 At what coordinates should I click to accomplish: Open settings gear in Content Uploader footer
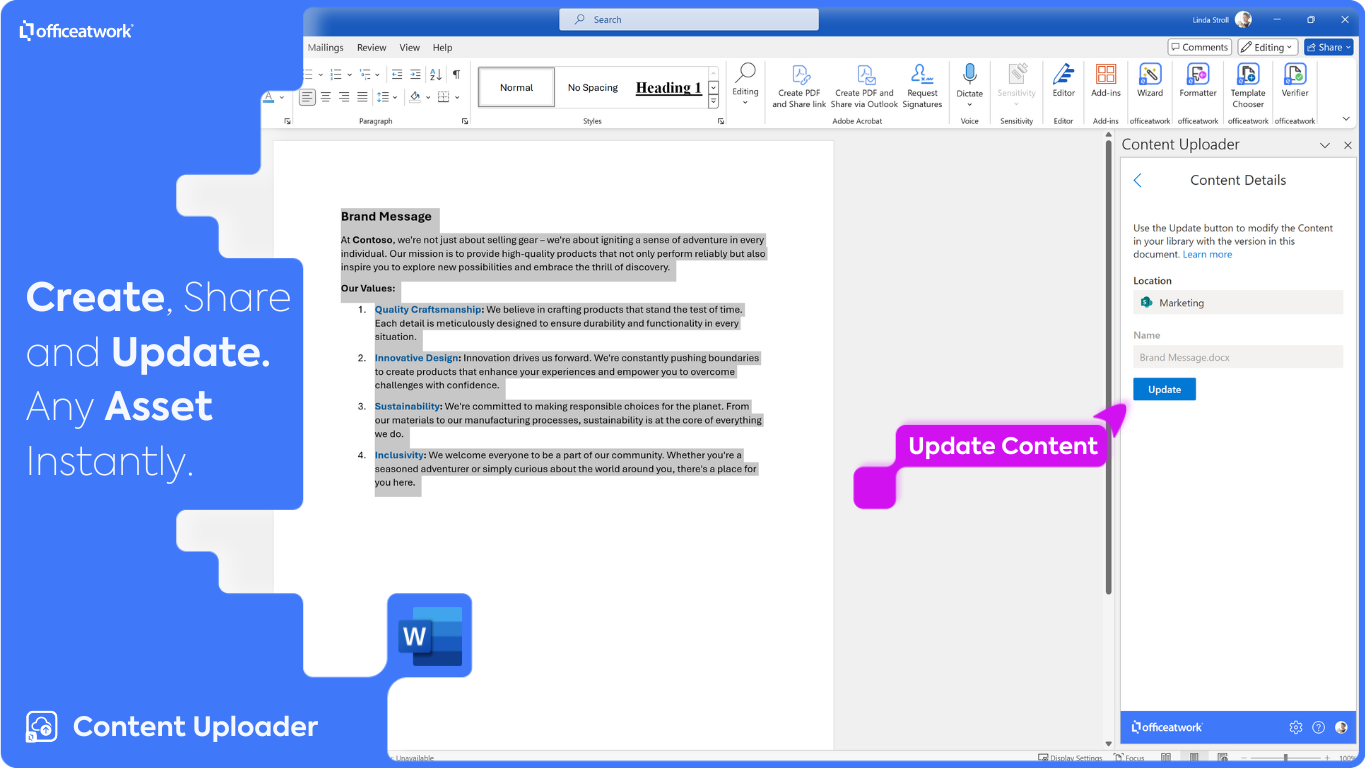[1296, 727]
